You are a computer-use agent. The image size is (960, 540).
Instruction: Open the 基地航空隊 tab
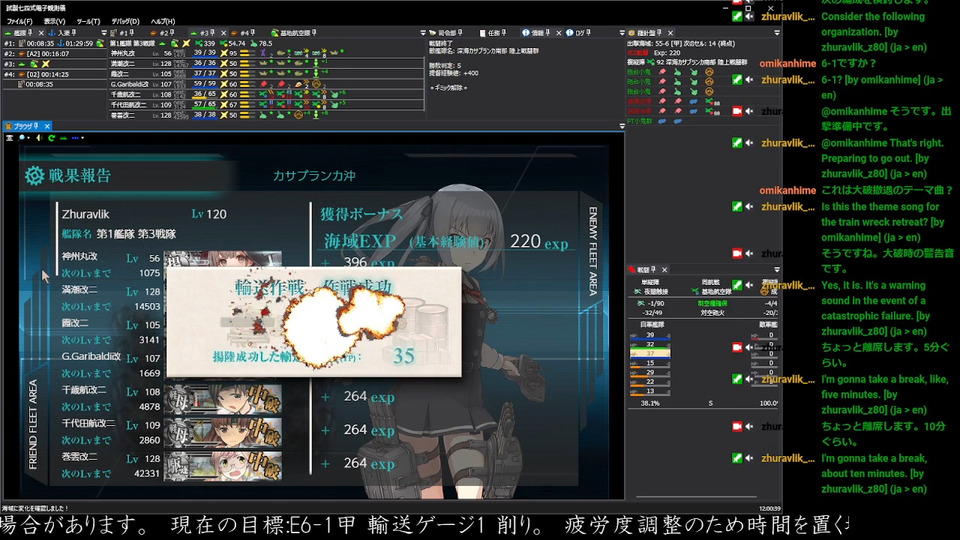coord(294,33)
